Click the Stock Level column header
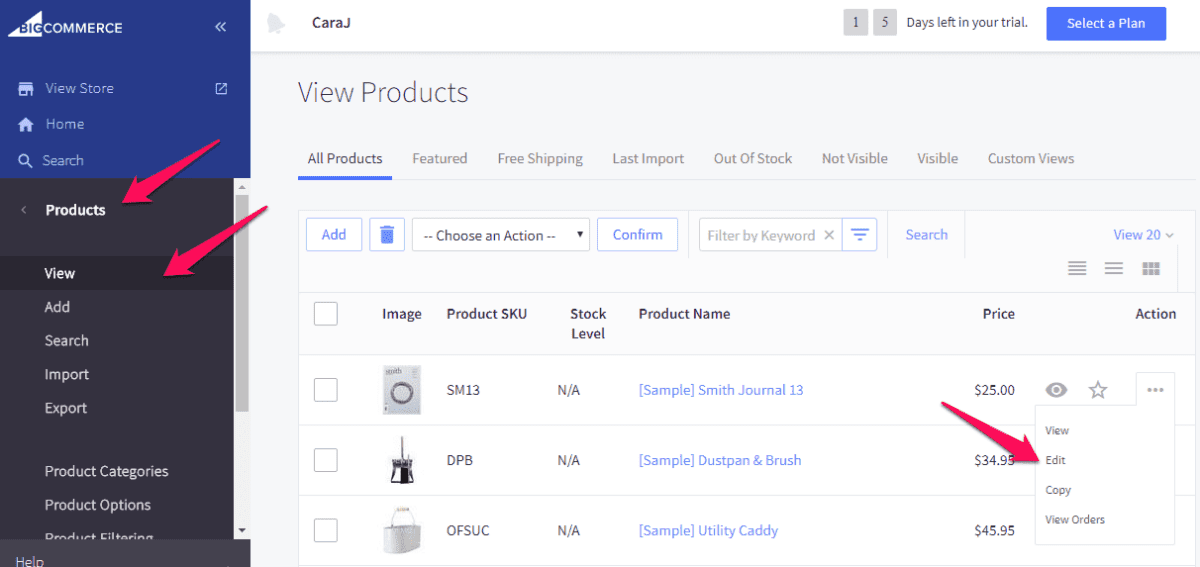This screenshot has width=1200, height=567. pos(588,324)
